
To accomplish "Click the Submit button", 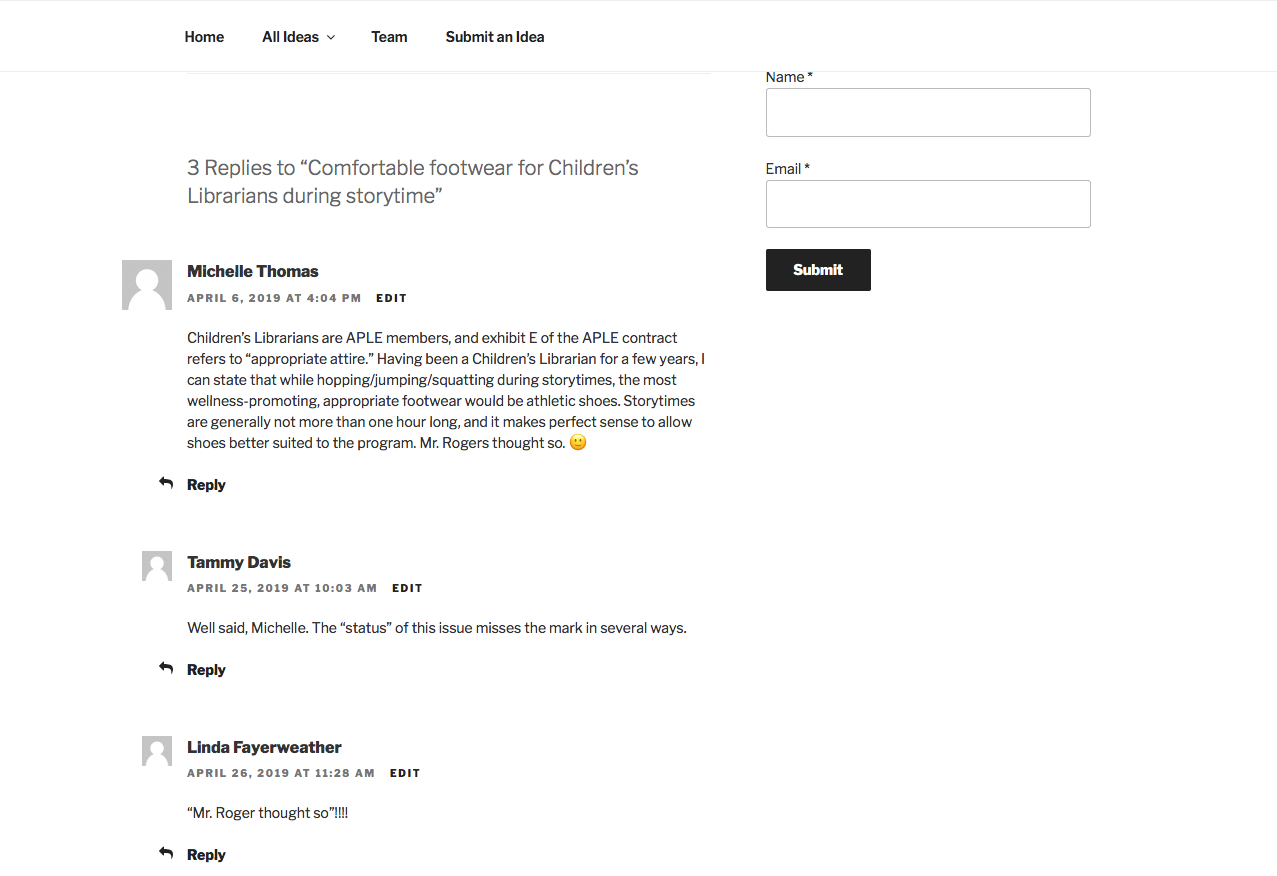I will (x=818, y=270).
